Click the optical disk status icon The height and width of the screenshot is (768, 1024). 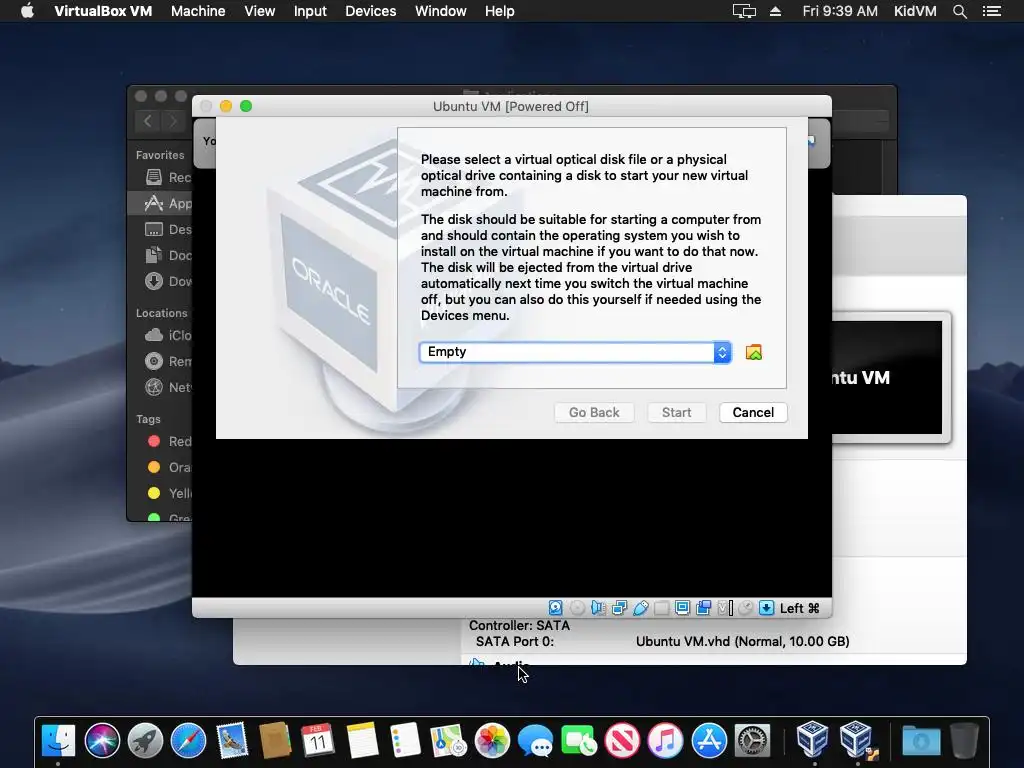coord(577,608)
